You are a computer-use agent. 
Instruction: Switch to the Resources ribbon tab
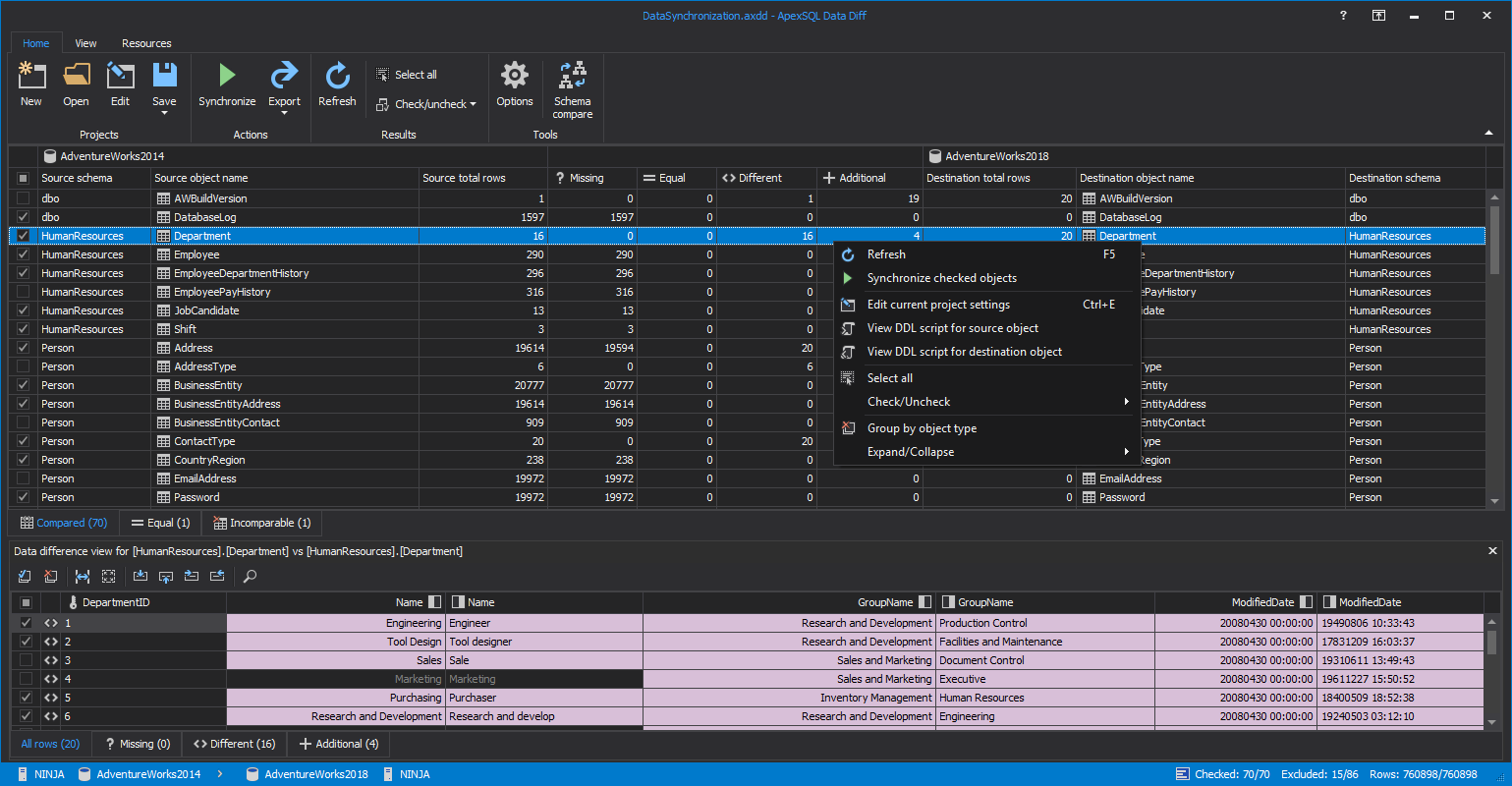click(x=146, y=43)
